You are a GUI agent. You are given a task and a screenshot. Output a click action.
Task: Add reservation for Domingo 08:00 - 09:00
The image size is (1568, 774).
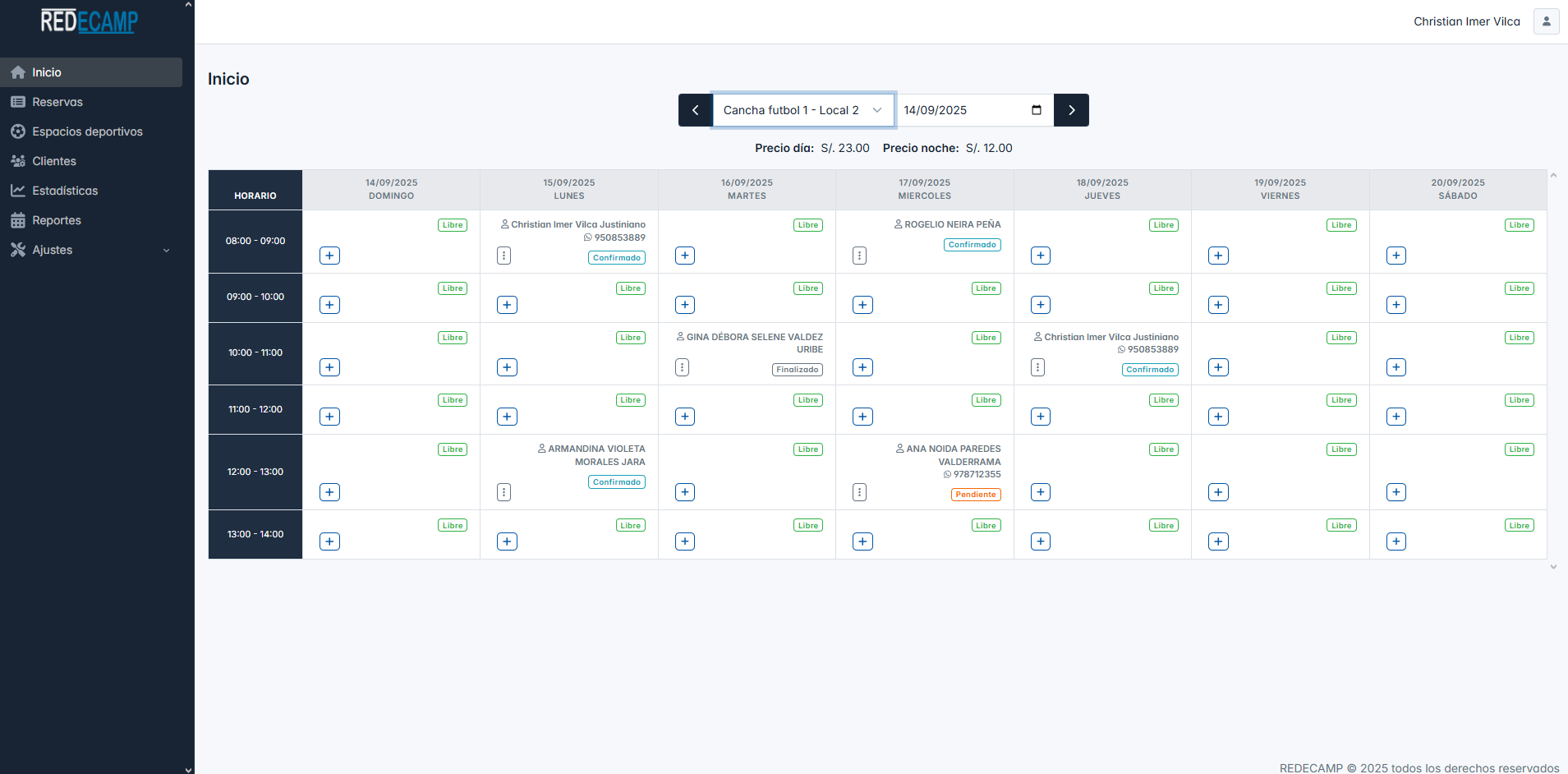point(329,256)
